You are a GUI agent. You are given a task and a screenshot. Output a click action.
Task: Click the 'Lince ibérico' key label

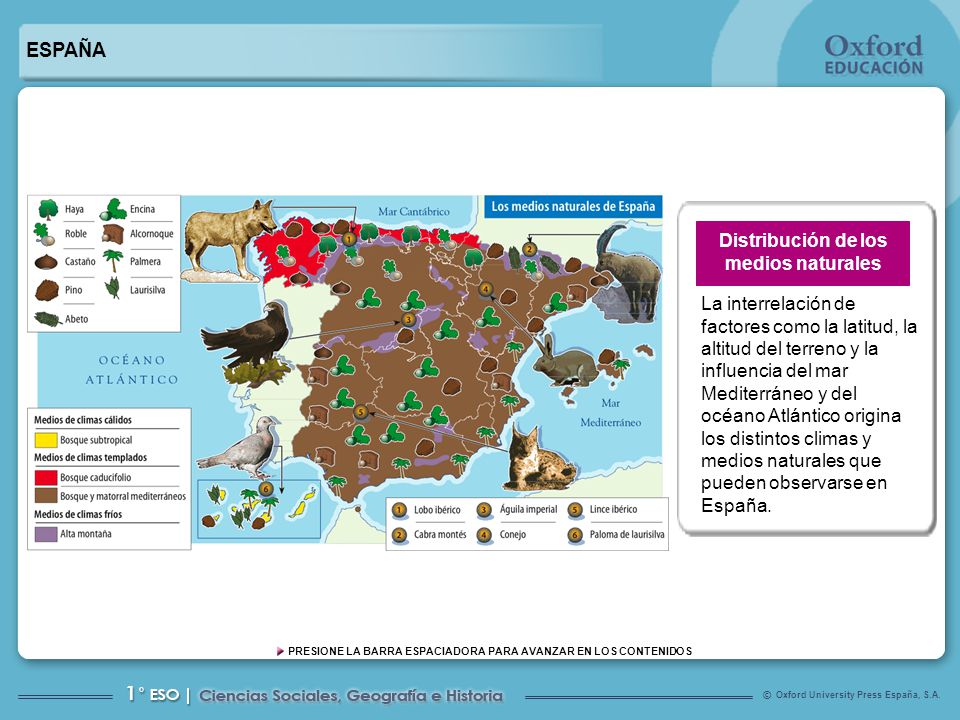(x=613, y=509)
